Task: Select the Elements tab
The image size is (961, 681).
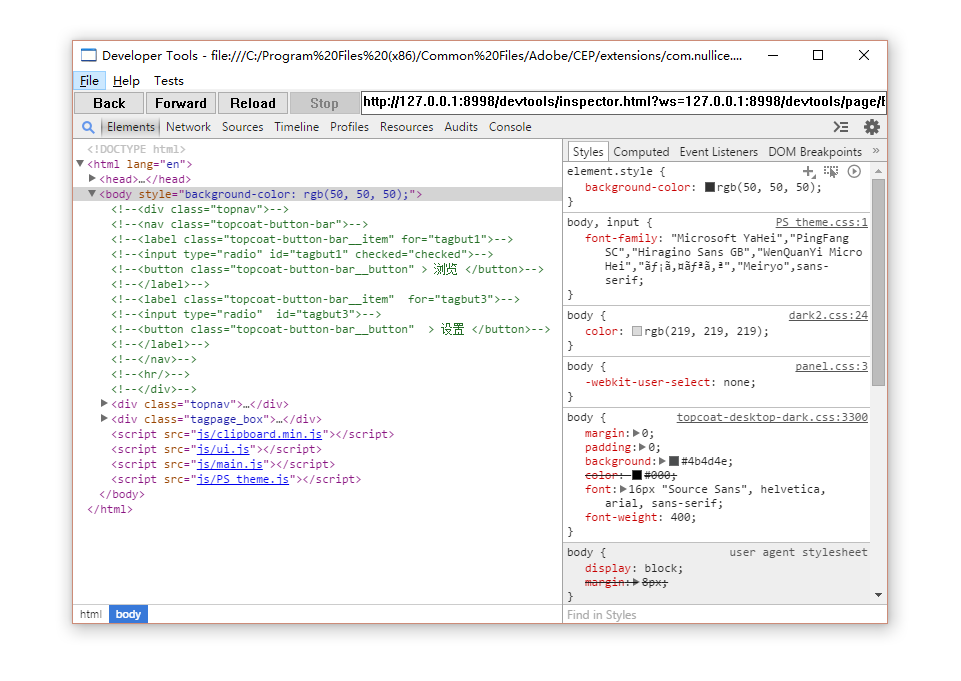Action: point(131,127)
